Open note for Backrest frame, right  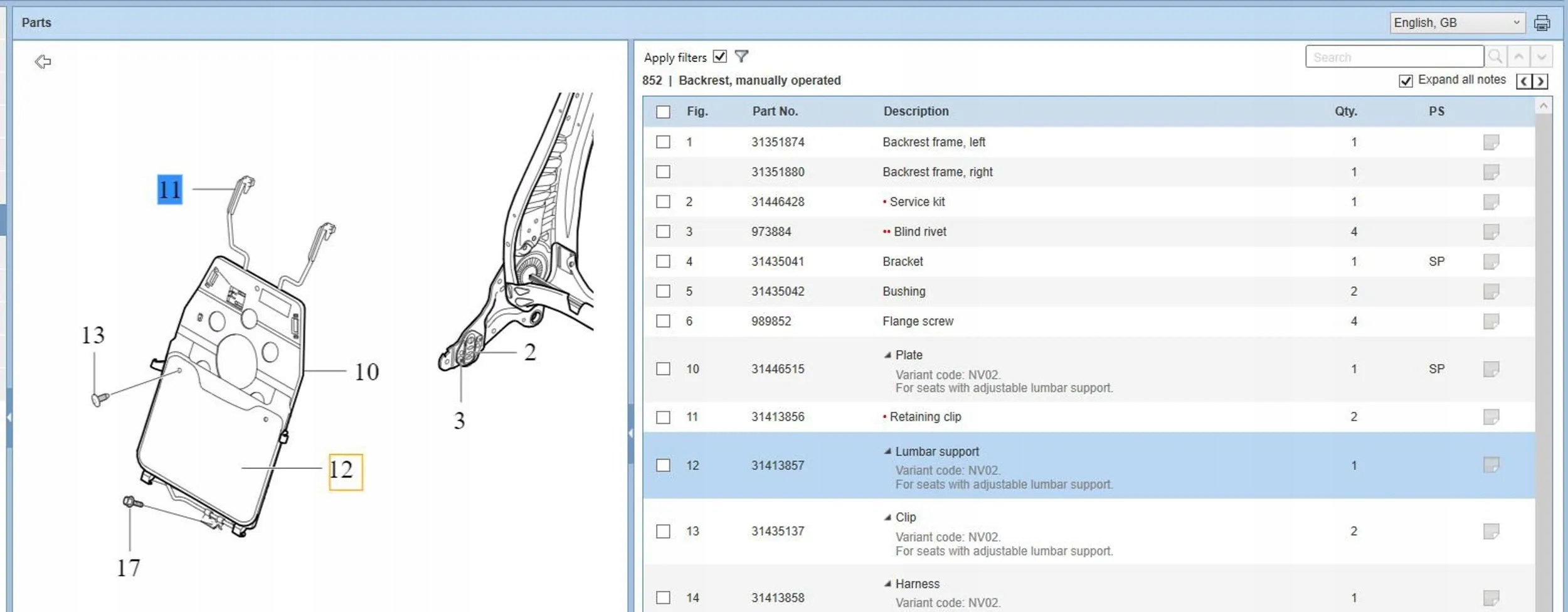coord(1491,172)
